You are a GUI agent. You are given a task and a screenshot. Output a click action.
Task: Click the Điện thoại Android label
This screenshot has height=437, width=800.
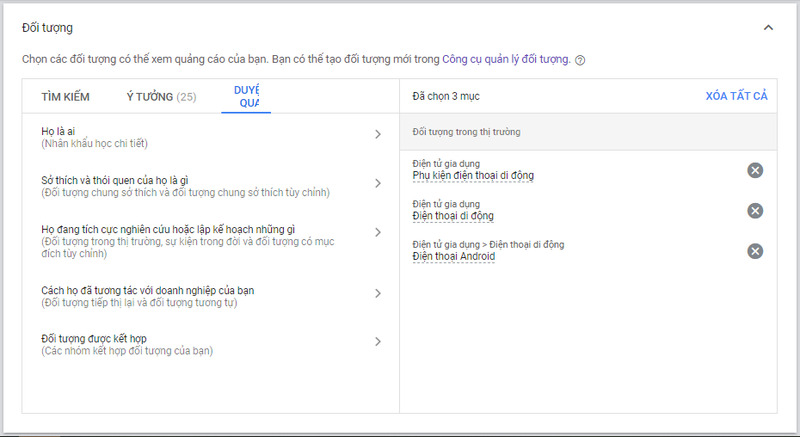[453, 257]
